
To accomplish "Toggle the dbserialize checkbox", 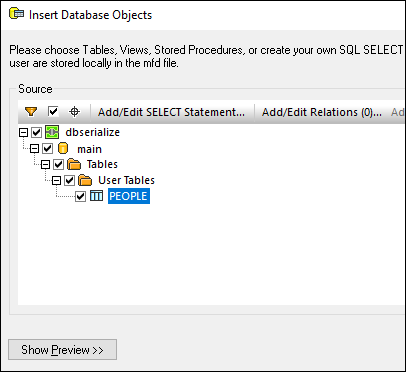I will click(36, 132).
